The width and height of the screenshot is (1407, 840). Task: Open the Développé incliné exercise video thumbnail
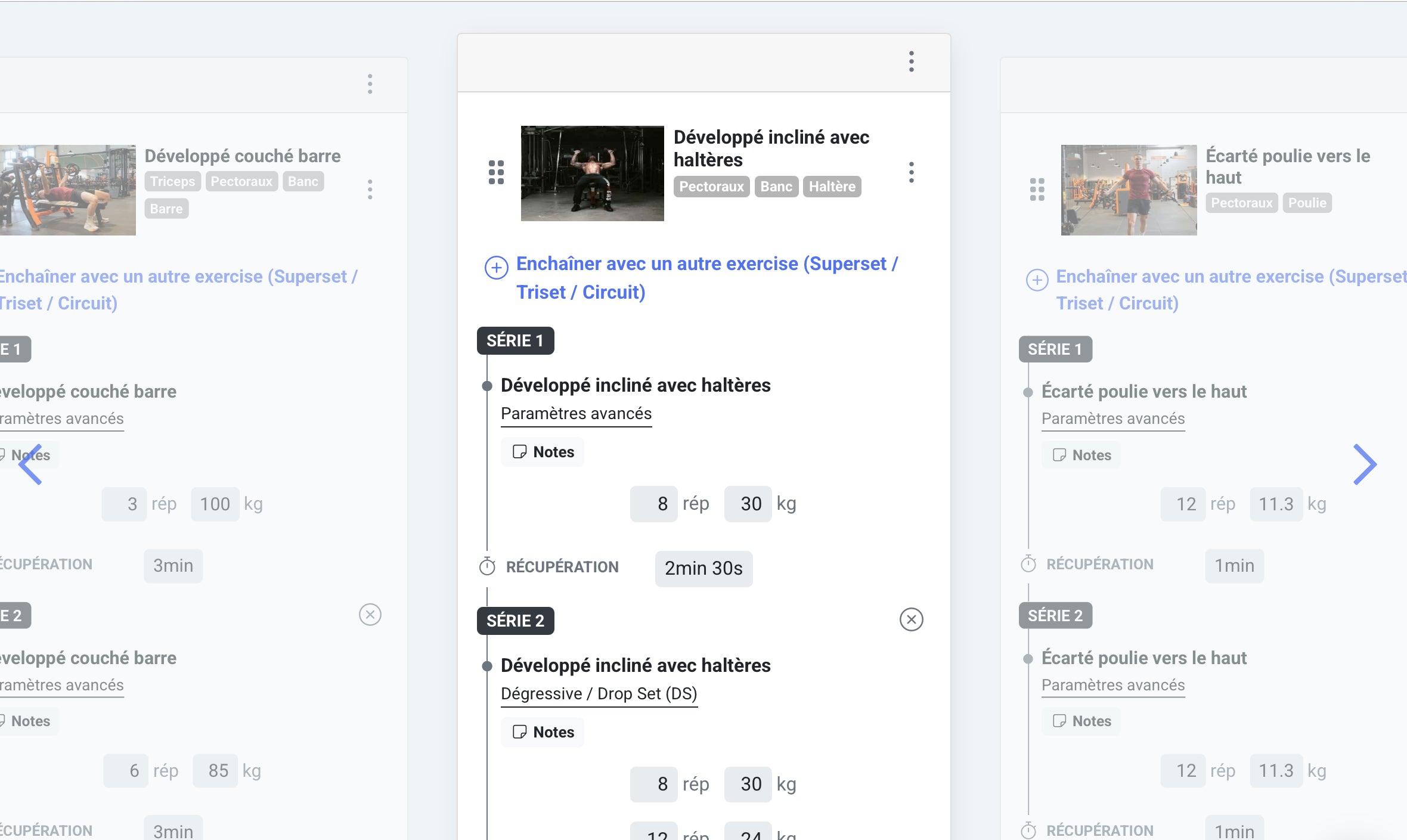[x=592, y=173]
